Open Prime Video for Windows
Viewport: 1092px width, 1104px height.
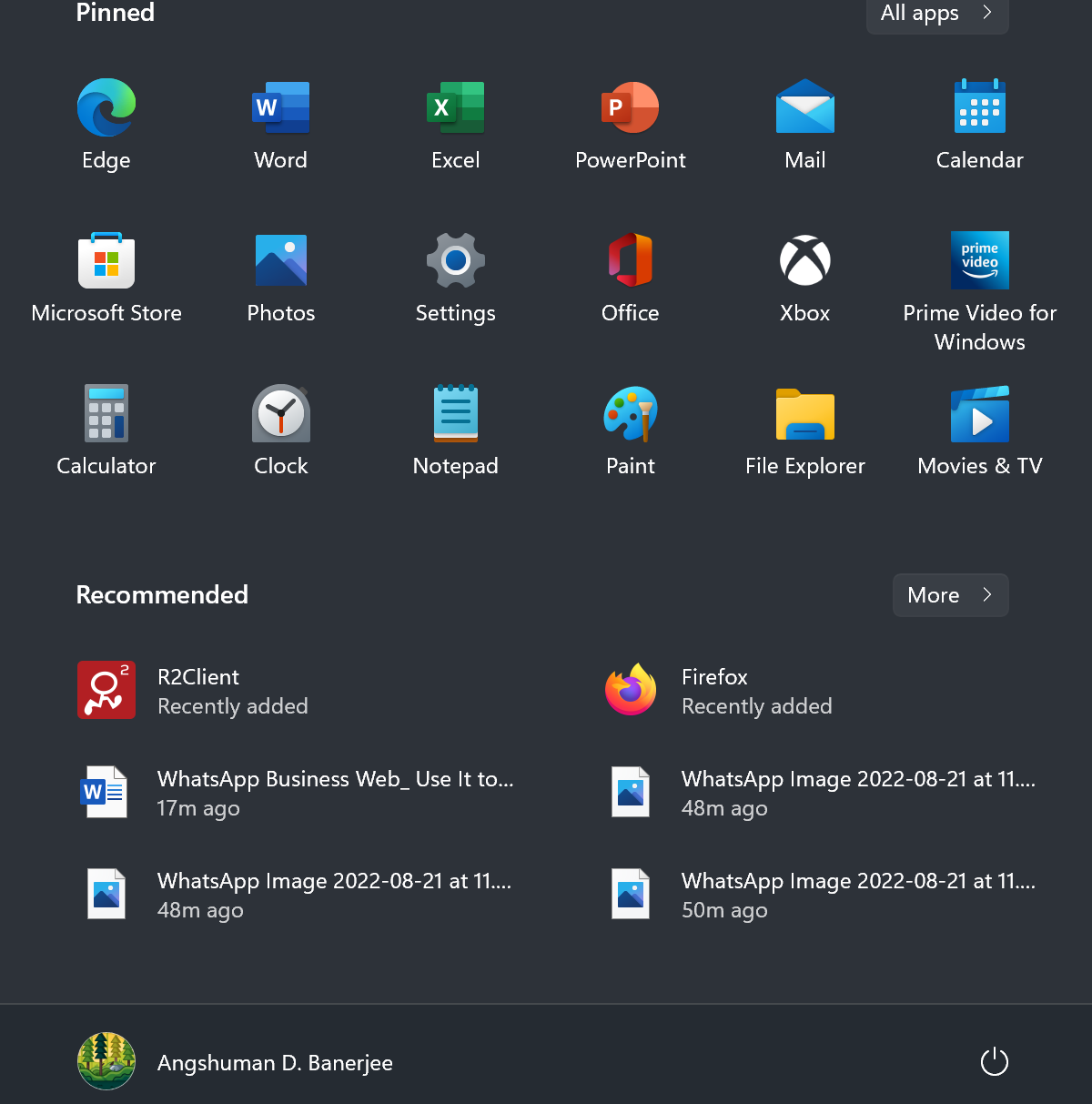point(980,260)
